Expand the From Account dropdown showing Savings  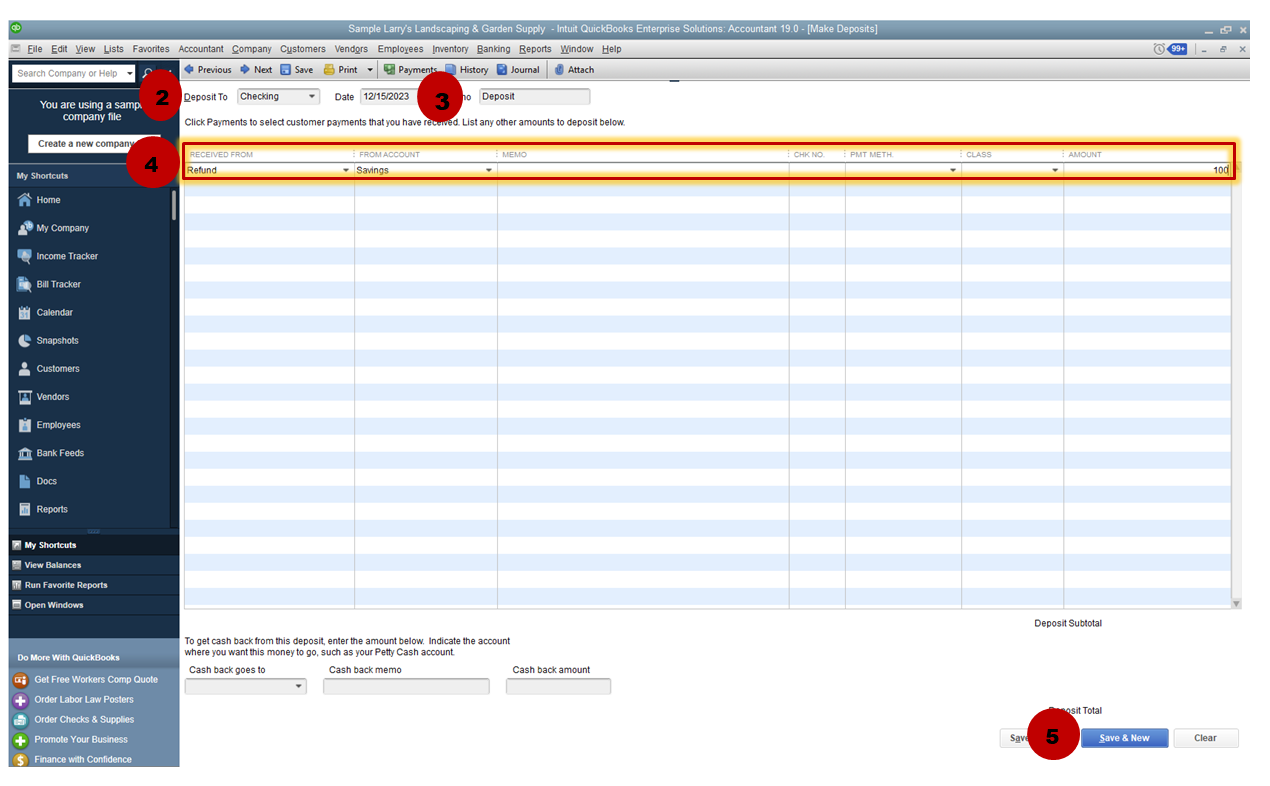tap(489, 171)
